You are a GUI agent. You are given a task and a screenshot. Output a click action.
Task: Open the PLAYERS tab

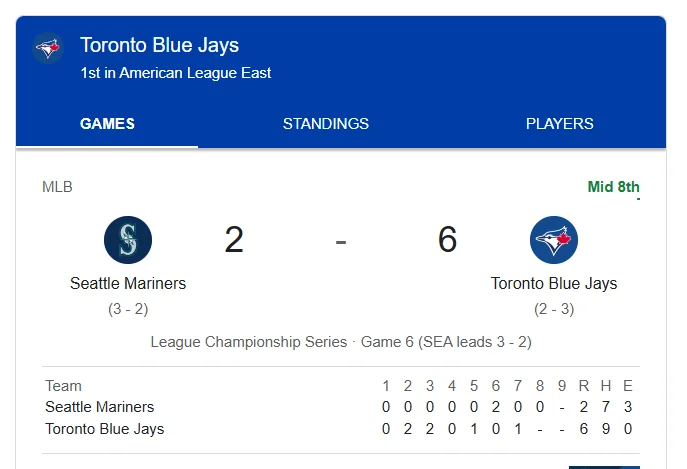click(x=560, y=124)
